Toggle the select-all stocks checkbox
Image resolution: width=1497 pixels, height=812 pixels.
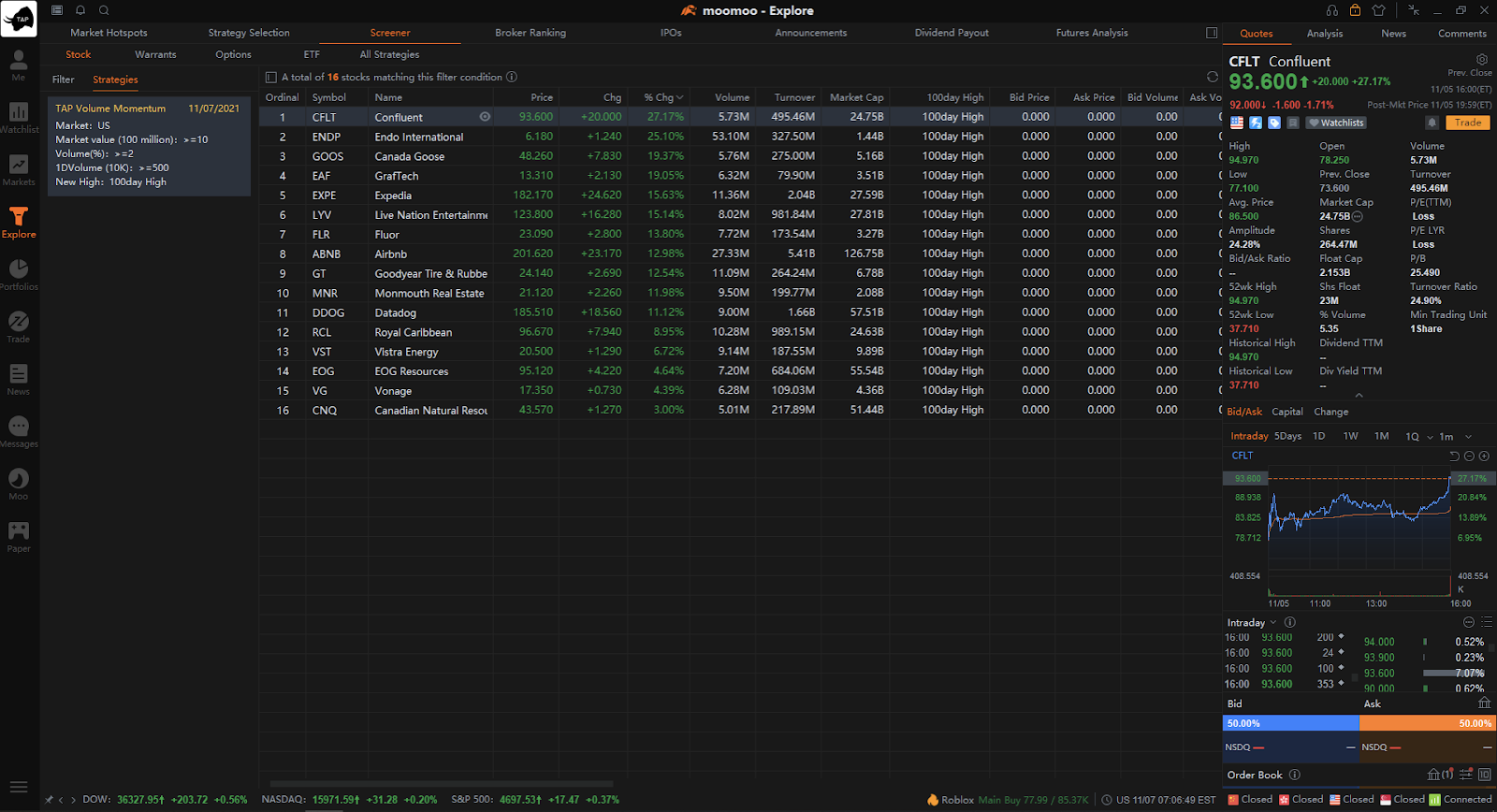tap(271, 78)
